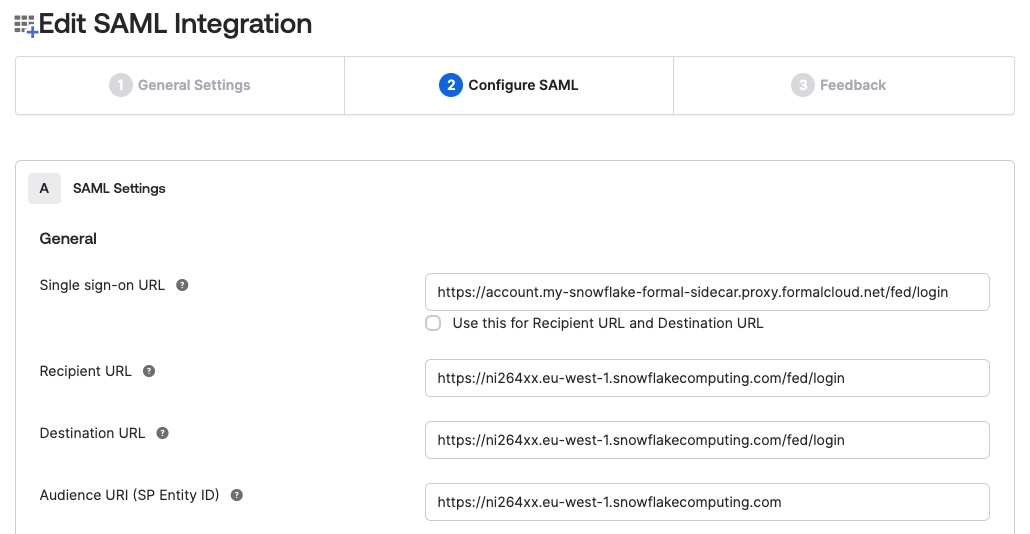
Task: Click the Destination URL help icon
Action: click(162, 433)
